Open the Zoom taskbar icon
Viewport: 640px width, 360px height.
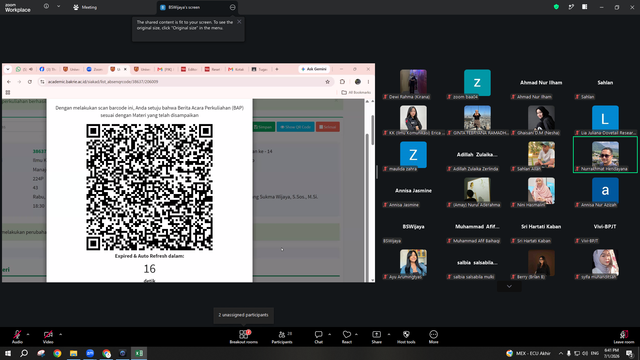90,353
